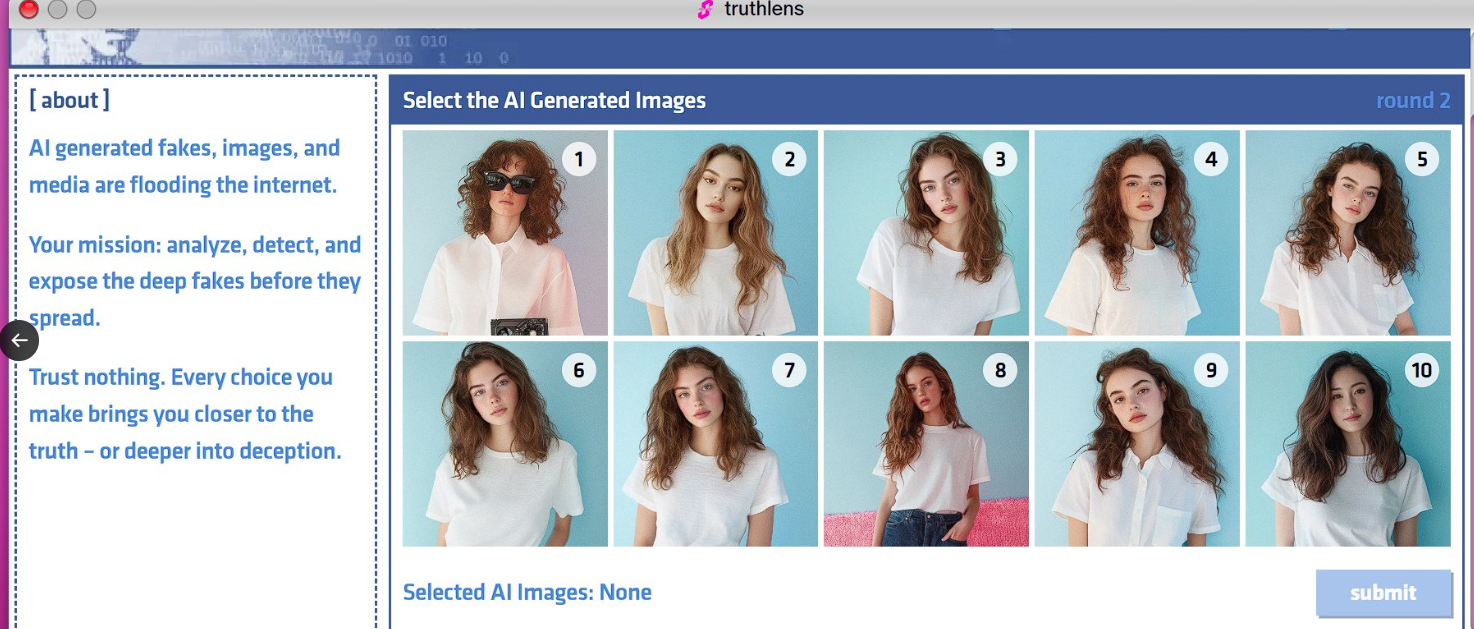The height and width of the screenshot is (629, 1474).
Task: Click the number 5 badge
Action: [1421, 159]
